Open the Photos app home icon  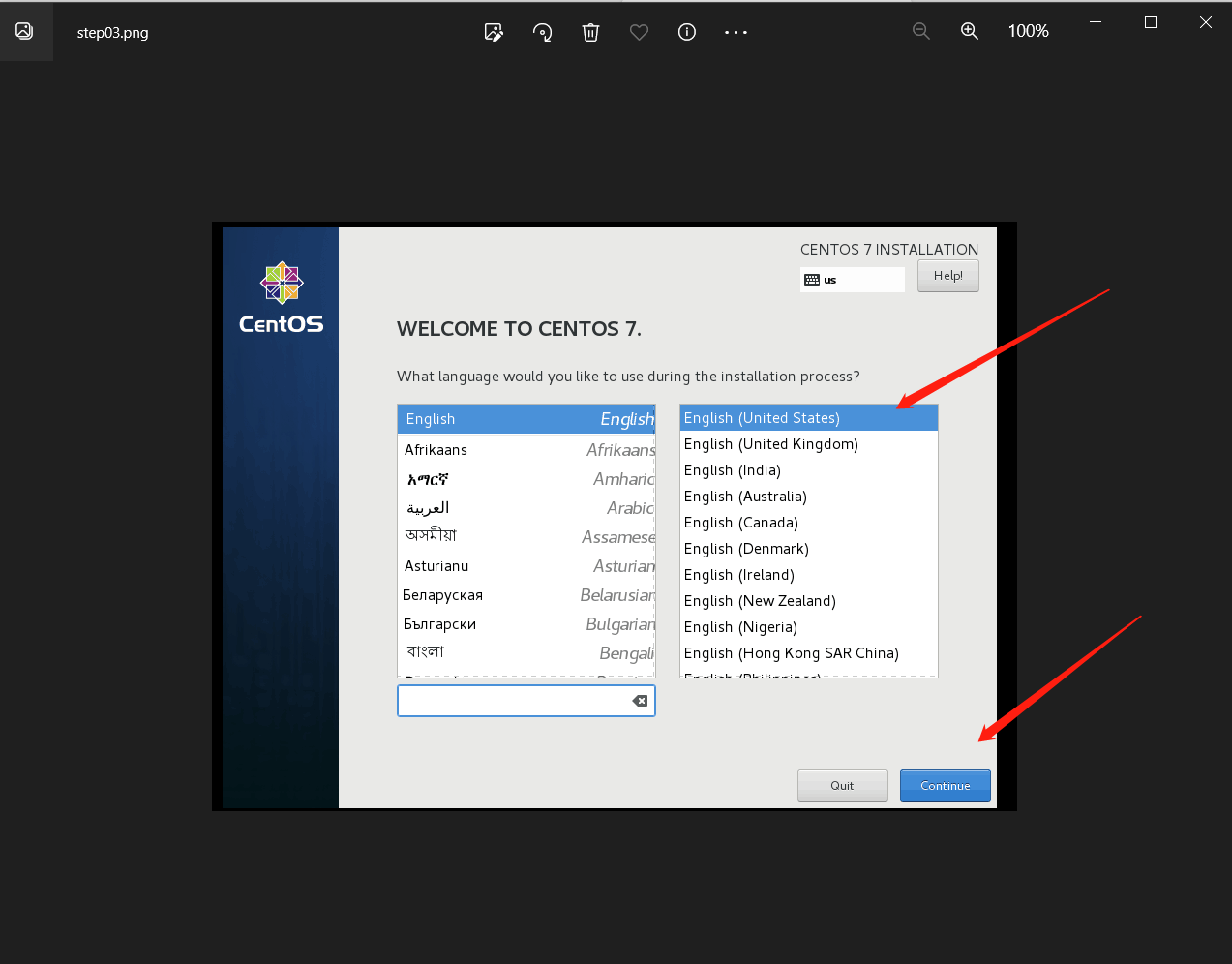(x=25, y=31)
